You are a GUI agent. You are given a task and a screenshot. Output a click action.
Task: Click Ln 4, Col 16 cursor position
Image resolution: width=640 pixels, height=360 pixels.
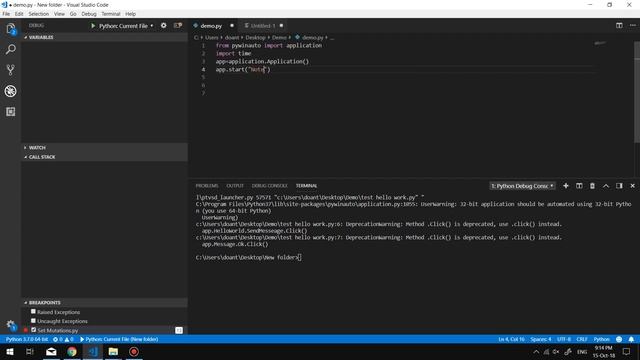[511, 339]
